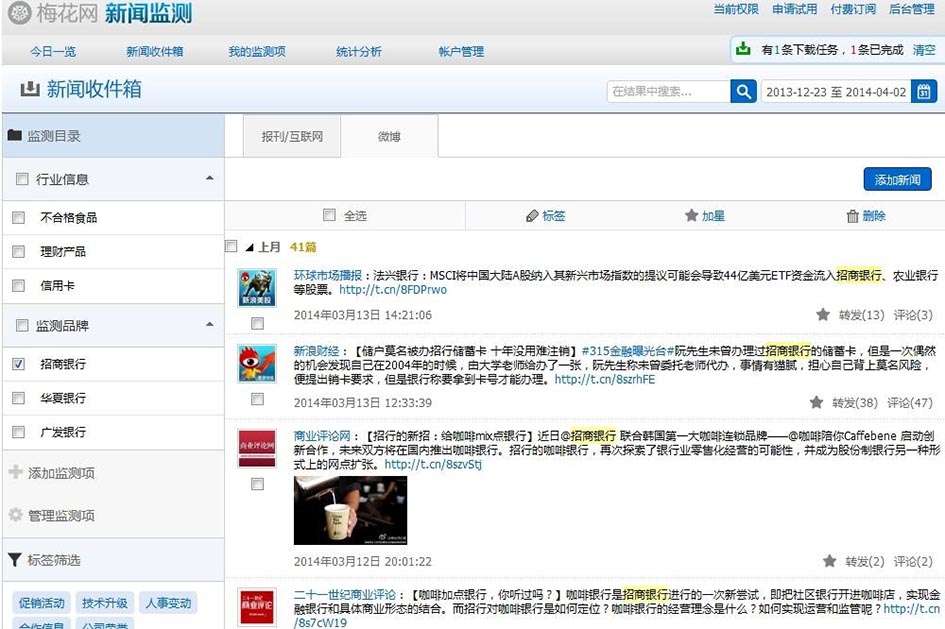
Task: Go to 新闻收件箱 in navigation bar
Action: [x=155, y=52]
